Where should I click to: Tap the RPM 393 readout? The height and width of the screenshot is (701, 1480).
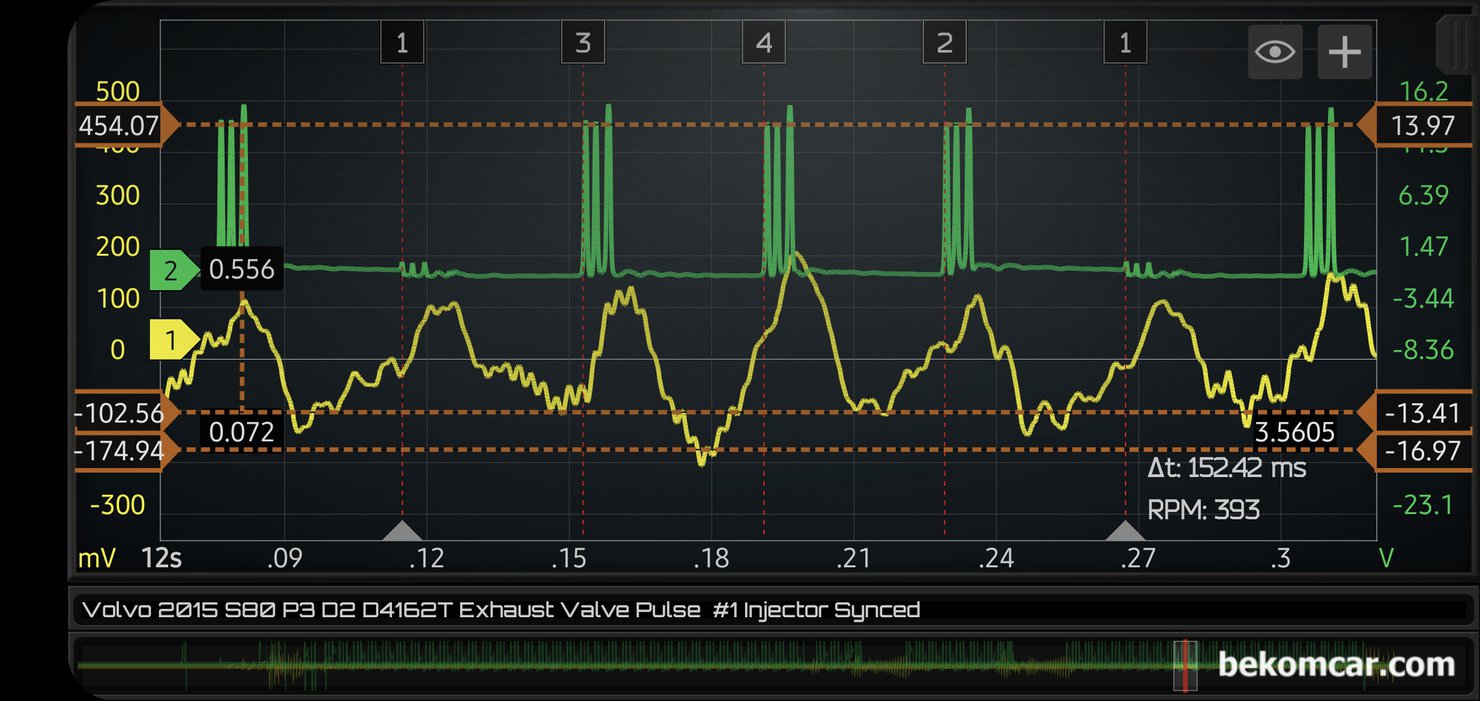[1203, 510]
